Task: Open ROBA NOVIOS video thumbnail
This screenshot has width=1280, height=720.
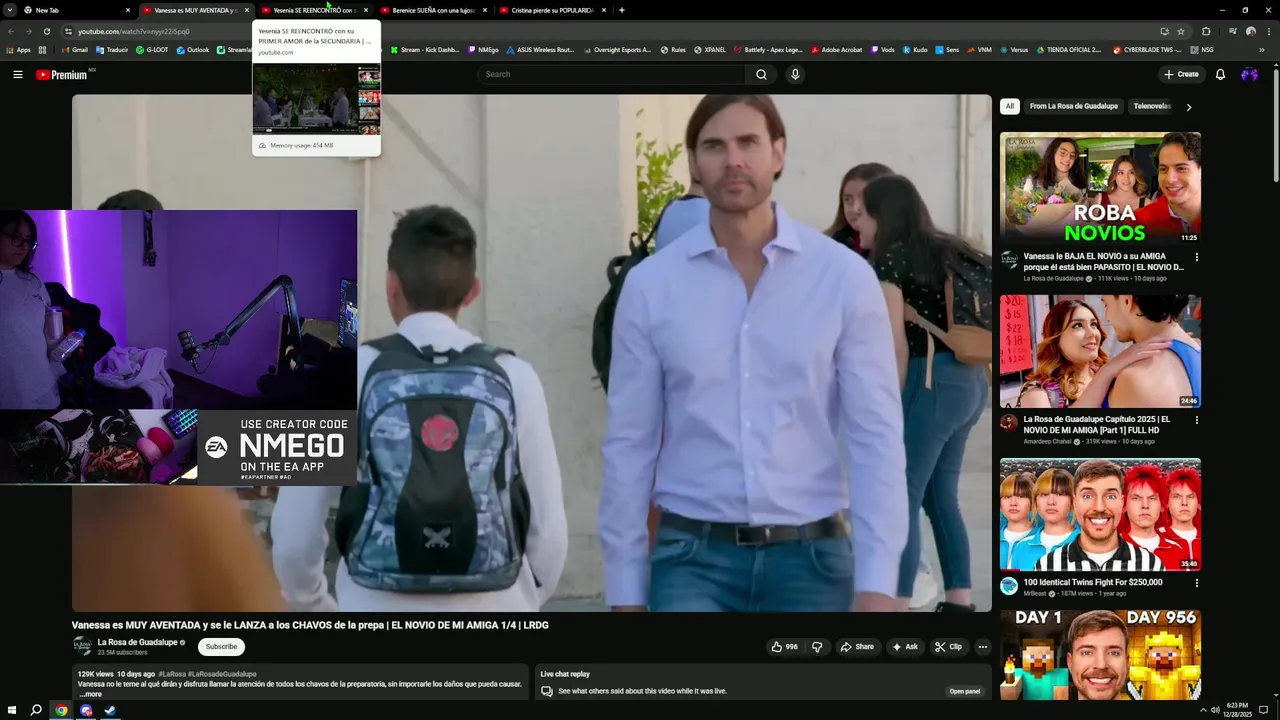Action: (x=1100, y=188)
